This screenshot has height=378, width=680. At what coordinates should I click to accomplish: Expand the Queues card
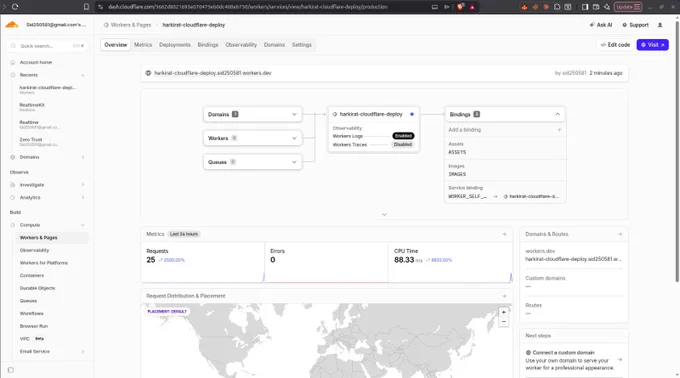[252, 162]
